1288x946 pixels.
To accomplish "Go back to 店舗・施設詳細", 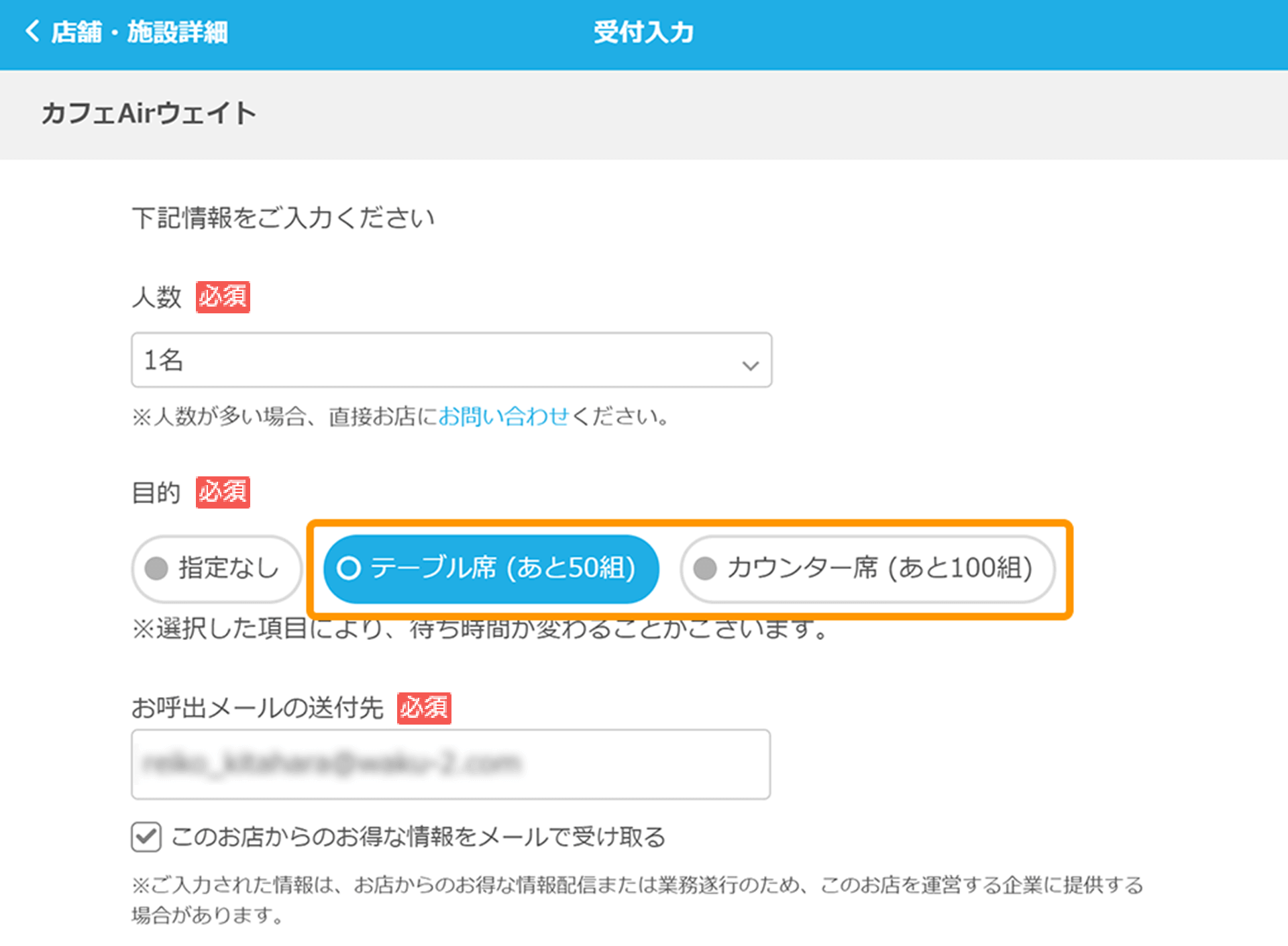I will pos(127,32).
